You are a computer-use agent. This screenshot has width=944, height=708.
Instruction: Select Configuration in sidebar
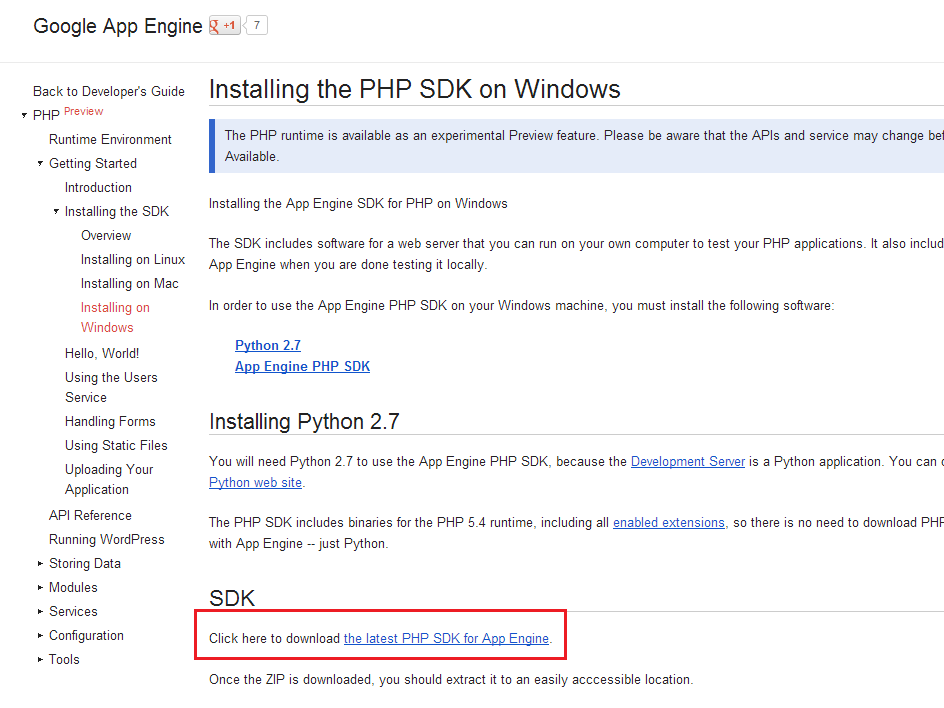87,636
